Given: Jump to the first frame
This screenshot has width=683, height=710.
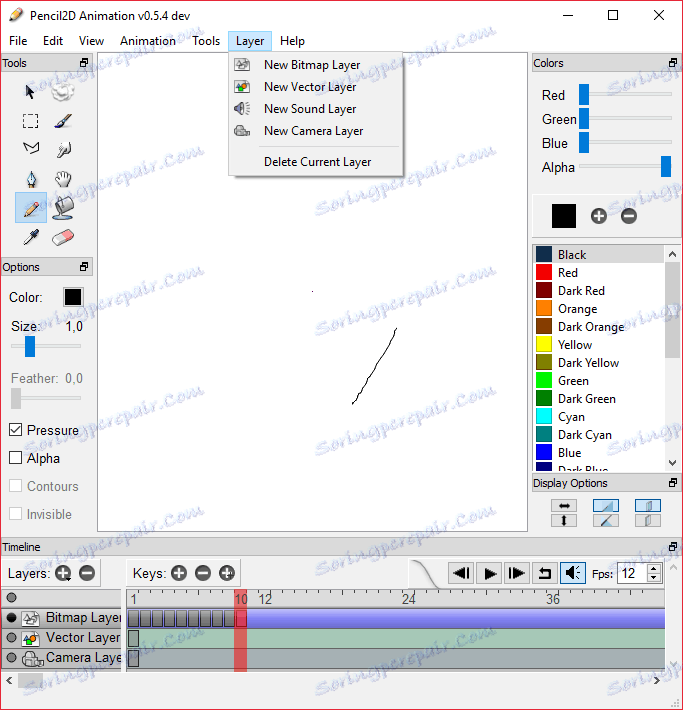Looking at the screenshot, I should (x=461, y=573).
